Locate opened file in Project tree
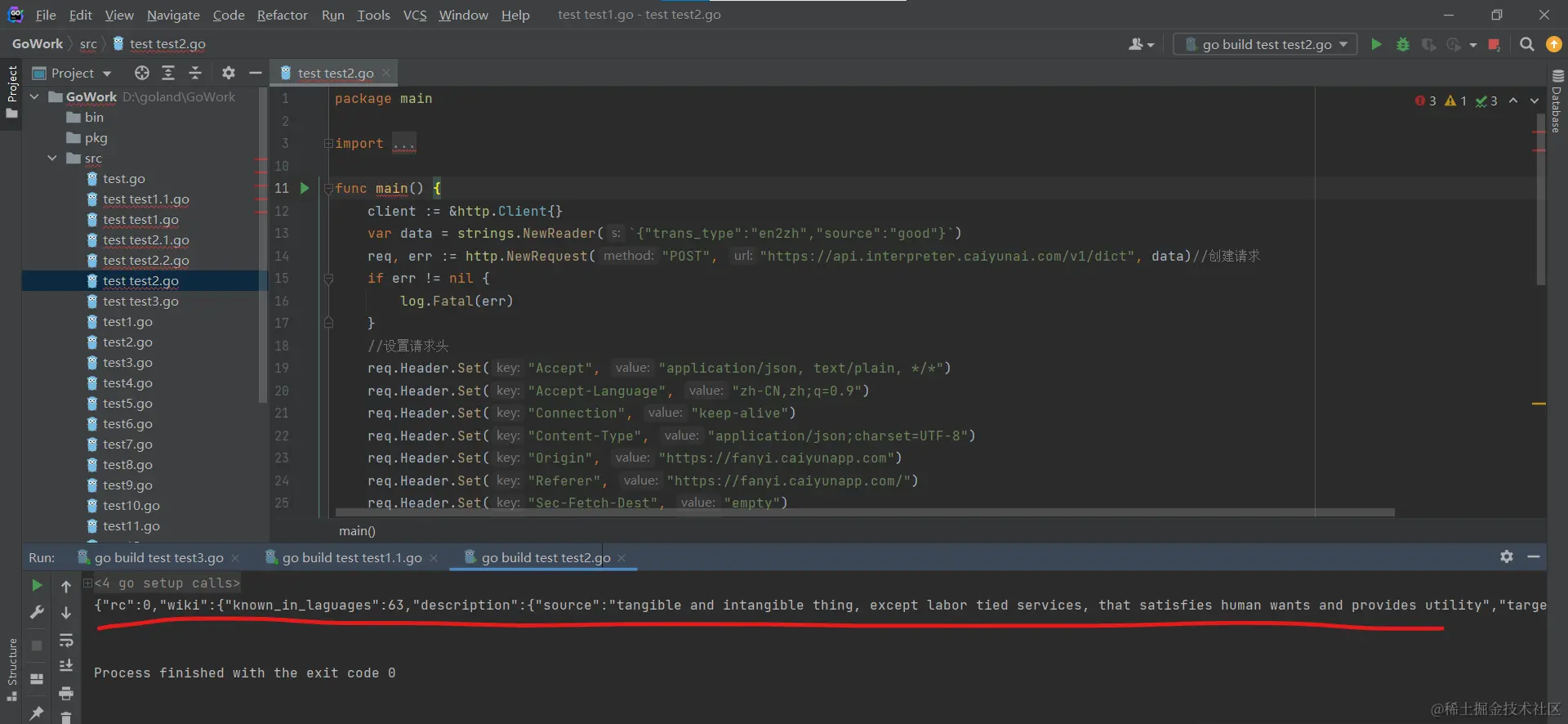This screenshot has height=724, width=1568. pos(142,73)
